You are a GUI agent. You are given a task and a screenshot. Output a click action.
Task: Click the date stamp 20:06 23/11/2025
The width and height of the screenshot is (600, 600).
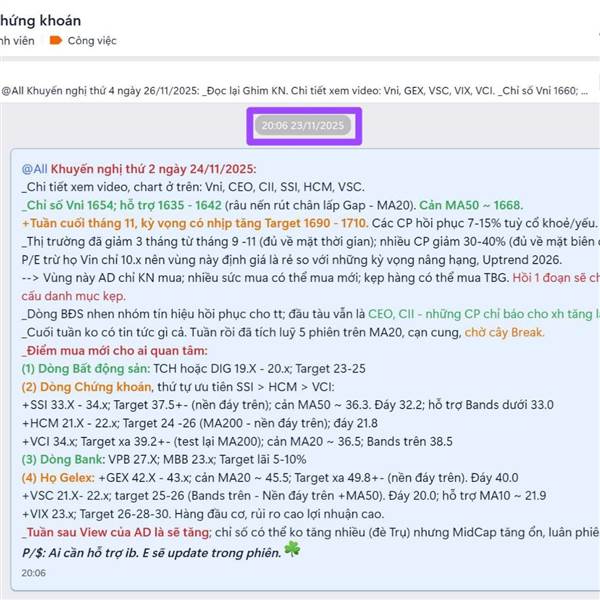click(303, 126)
